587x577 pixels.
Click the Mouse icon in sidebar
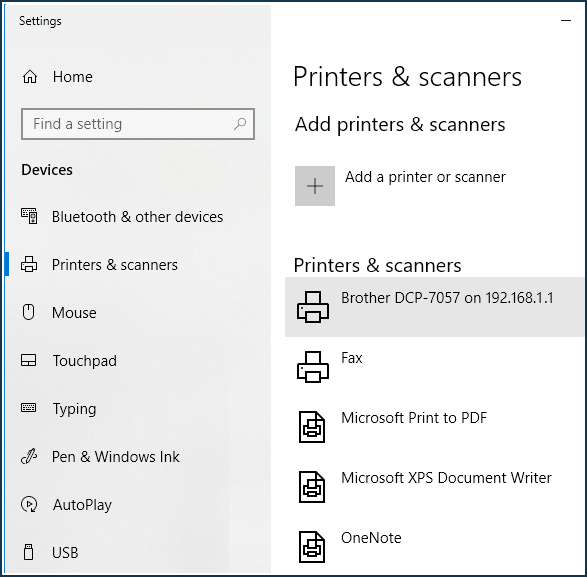(x=28, y=312)
